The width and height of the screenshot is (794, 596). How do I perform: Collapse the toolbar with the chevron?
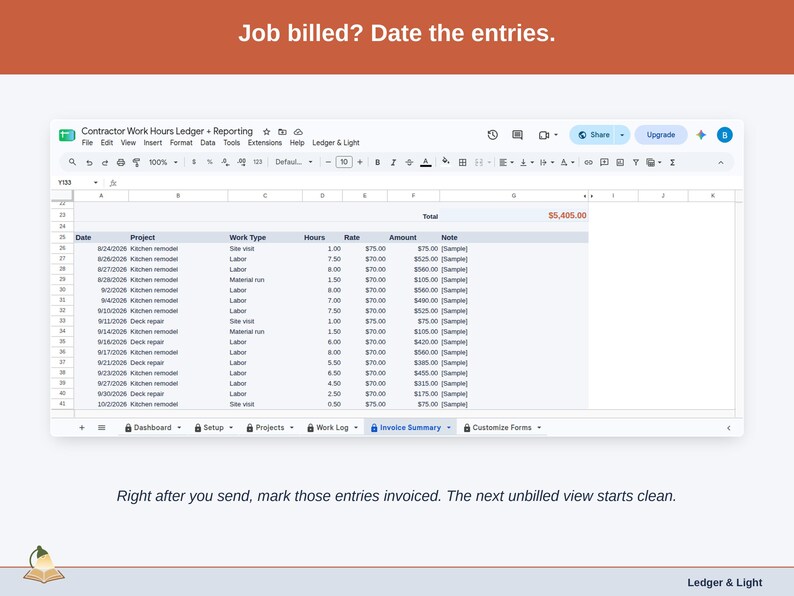tap(721, 163)
